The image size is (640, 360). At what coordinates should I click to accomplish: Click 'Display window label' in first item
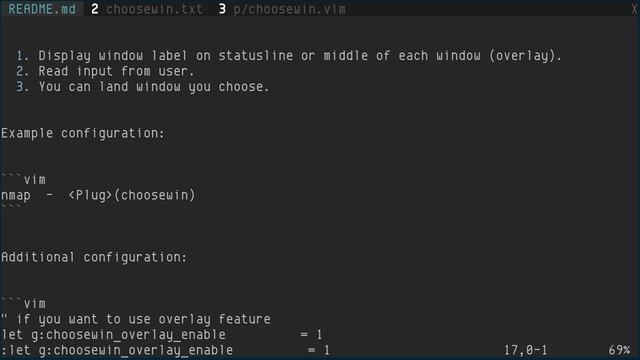[x=113, y=56]
